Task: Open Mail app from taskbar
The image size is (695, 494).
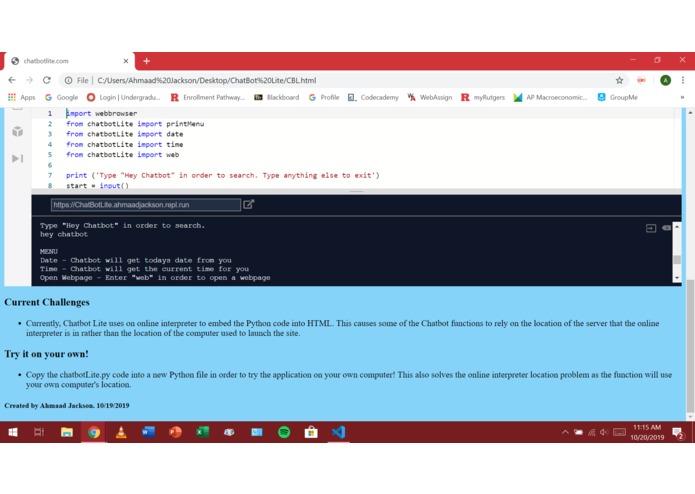Action: coord(257,432)
